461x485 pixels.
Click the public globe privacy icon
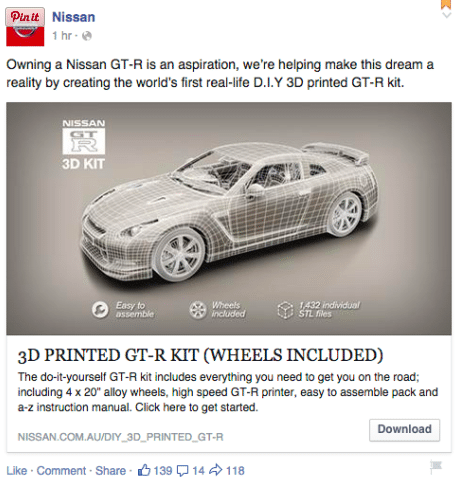coord(87,36)
